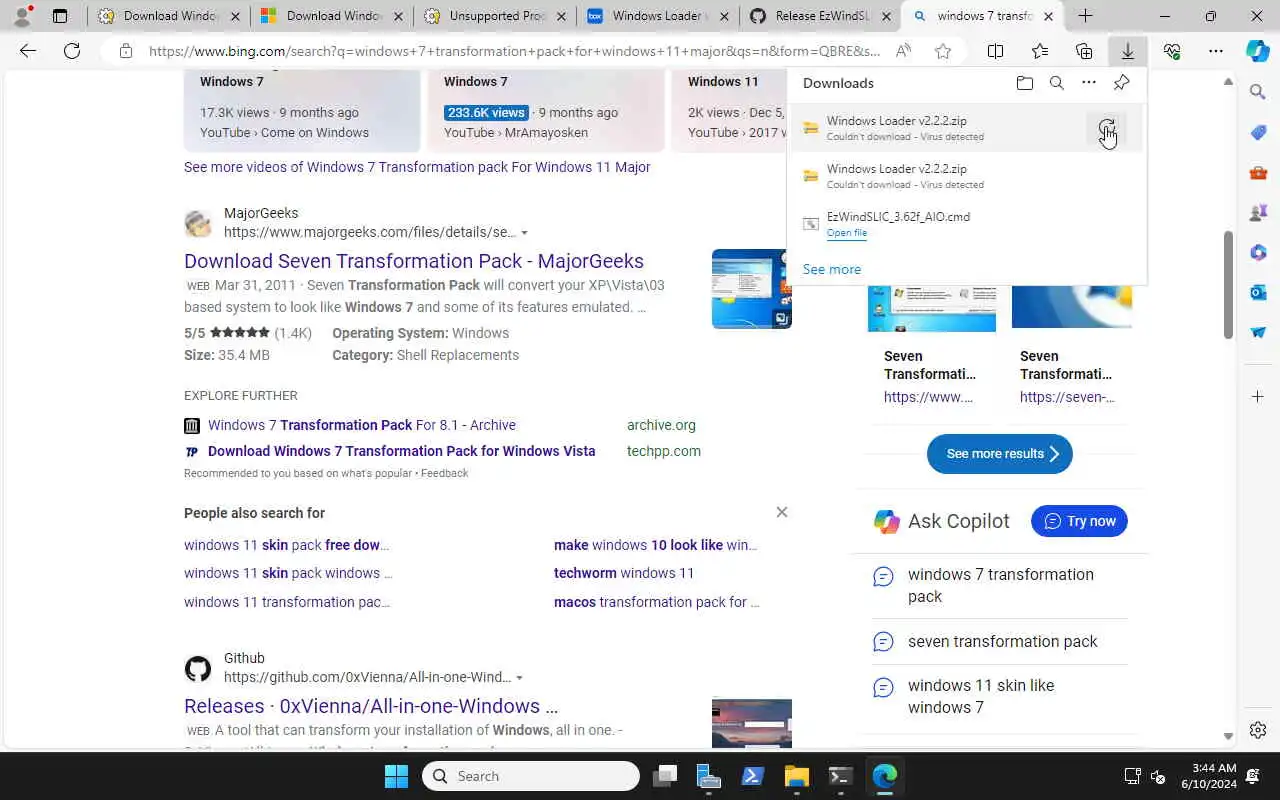Screen dimensions: 1280x800
Task: Activate Read aloud icon in address bar
Action: coord(903,51)
